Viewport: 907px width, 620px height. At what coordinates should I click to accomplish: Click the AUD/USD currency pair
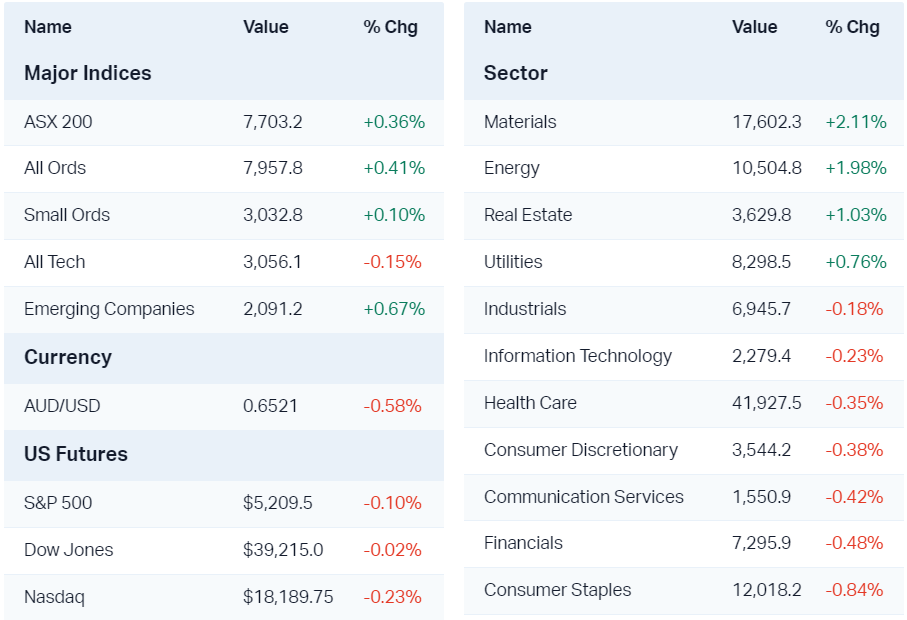point(62,406)
